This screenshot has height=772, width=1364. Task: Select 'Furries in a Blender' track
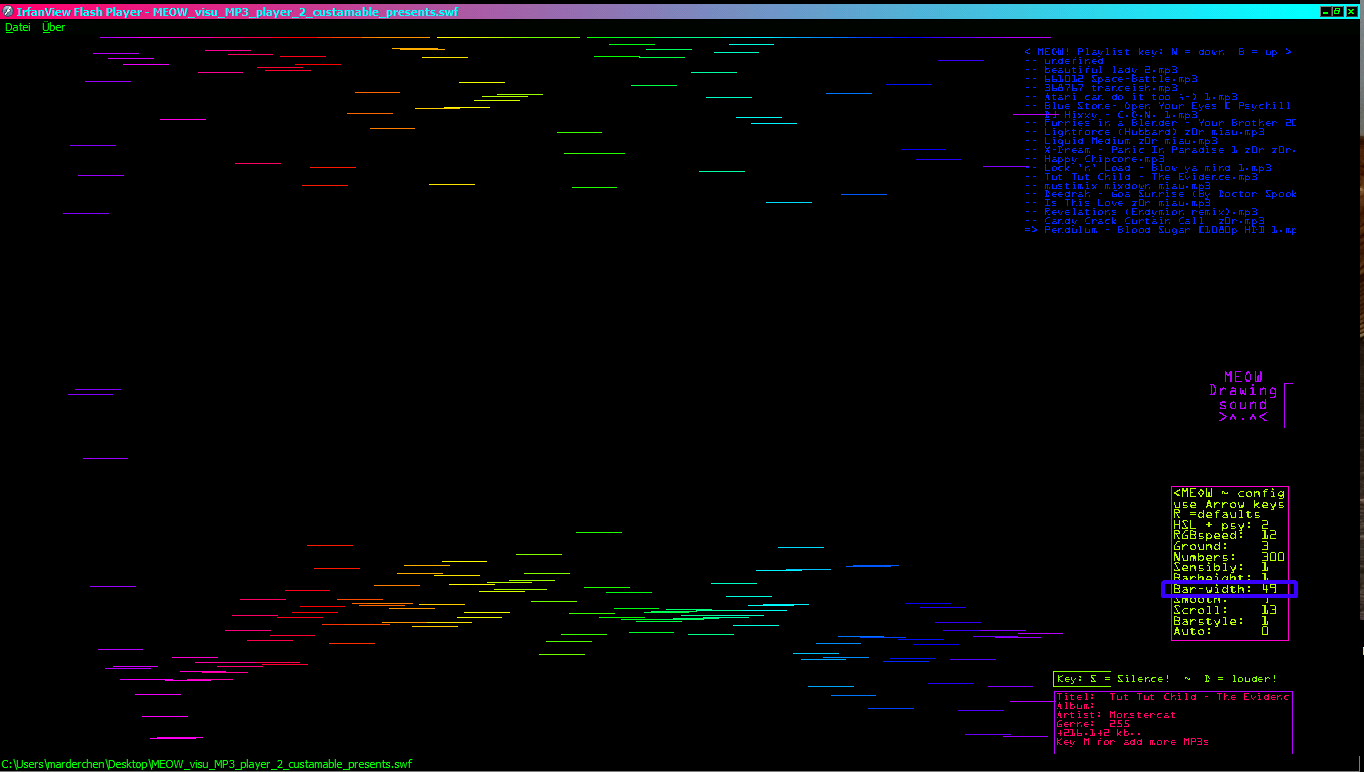[1160, 123]
